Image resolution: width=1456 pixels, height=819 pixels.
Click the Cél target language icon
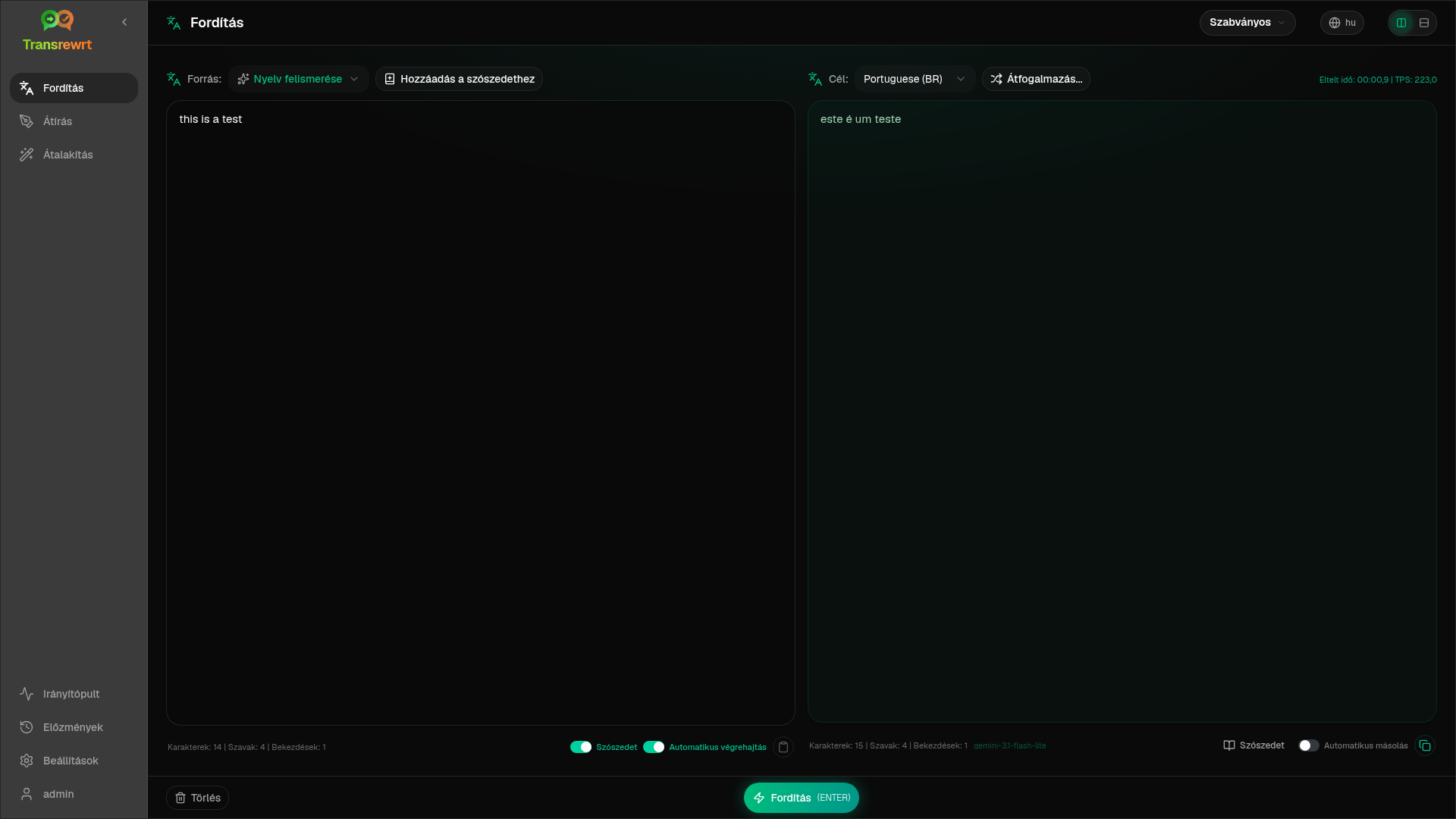click(x=815, y=79)
